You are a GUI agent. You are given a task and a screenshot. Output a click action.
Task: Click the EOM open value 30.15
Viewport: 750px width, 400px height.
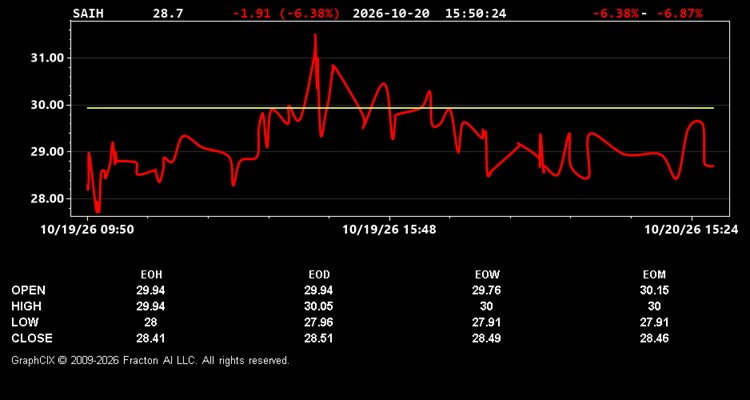654,290
